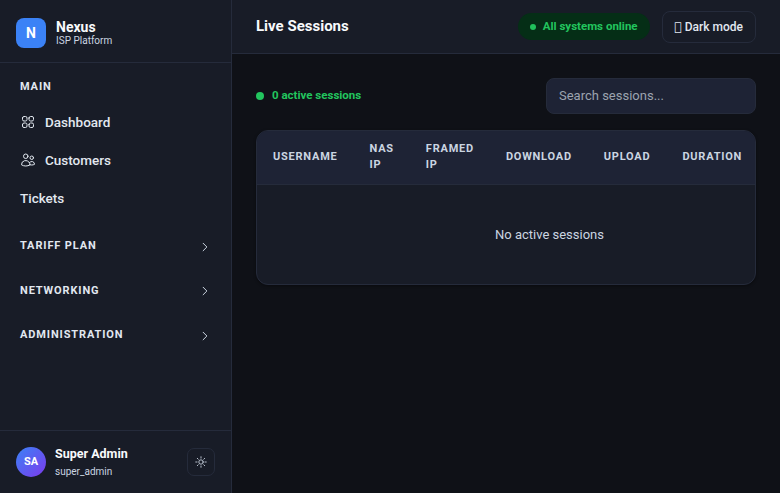Expand the Administration chevron
780x493 pixels.
(204, 336)
